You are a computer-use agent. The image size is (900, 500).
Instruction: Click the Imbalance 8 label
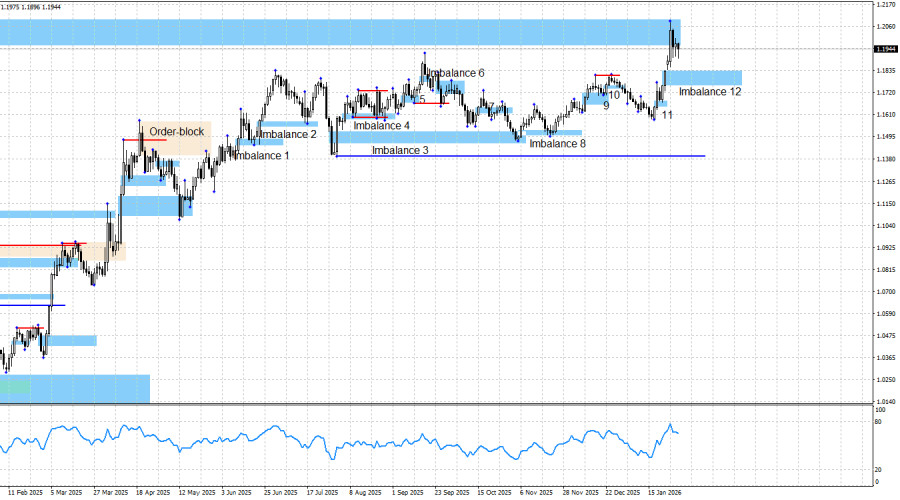click(557, 144)
